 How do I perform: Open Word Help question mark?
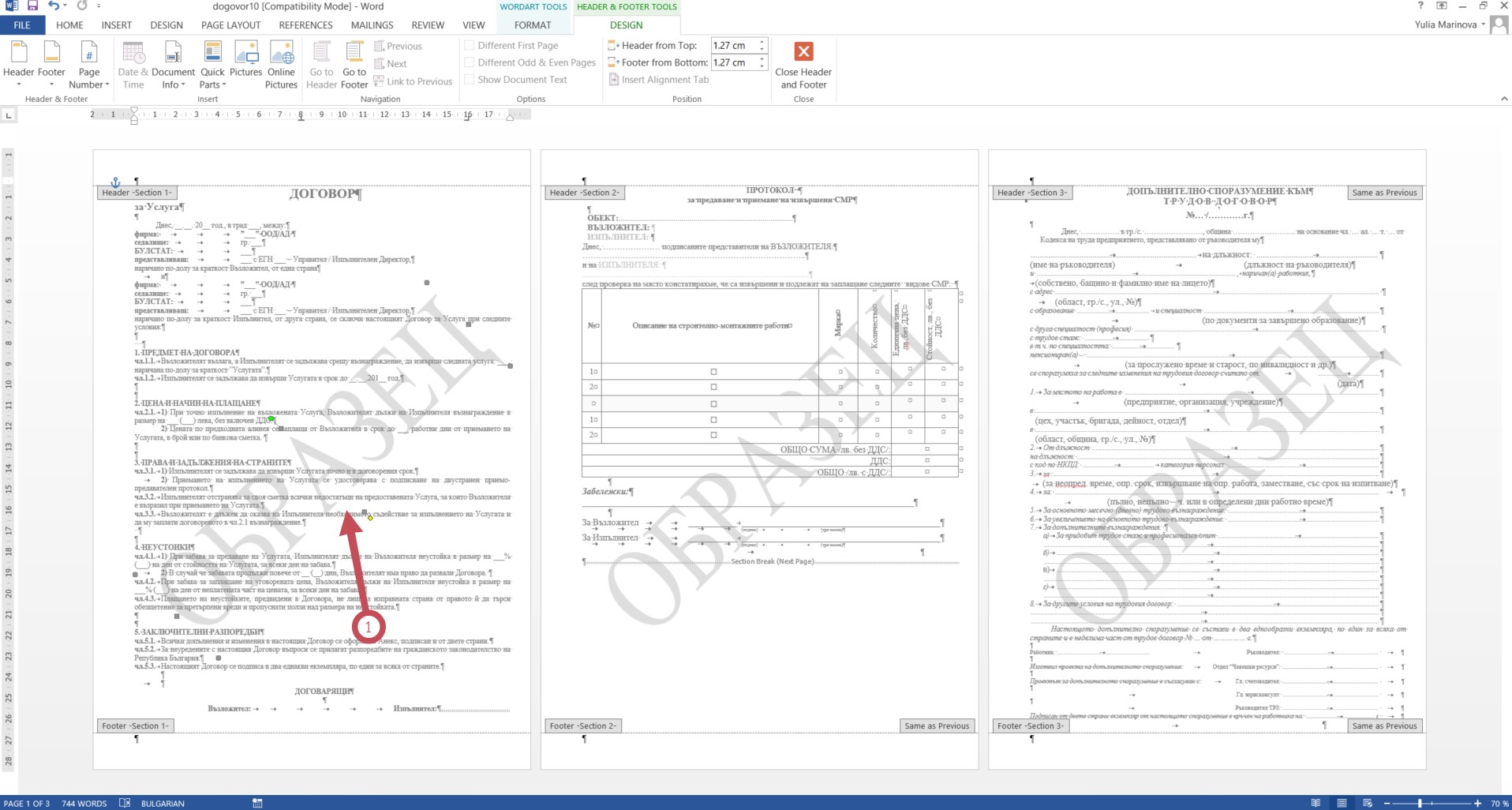tap(1420, 6)
